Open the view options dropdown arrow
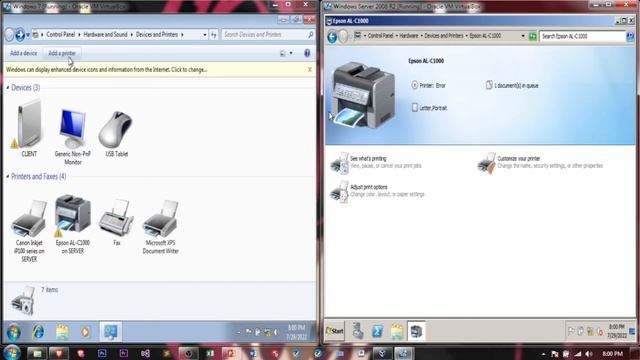This screenshot has width=640, height=360. [291, 53]
